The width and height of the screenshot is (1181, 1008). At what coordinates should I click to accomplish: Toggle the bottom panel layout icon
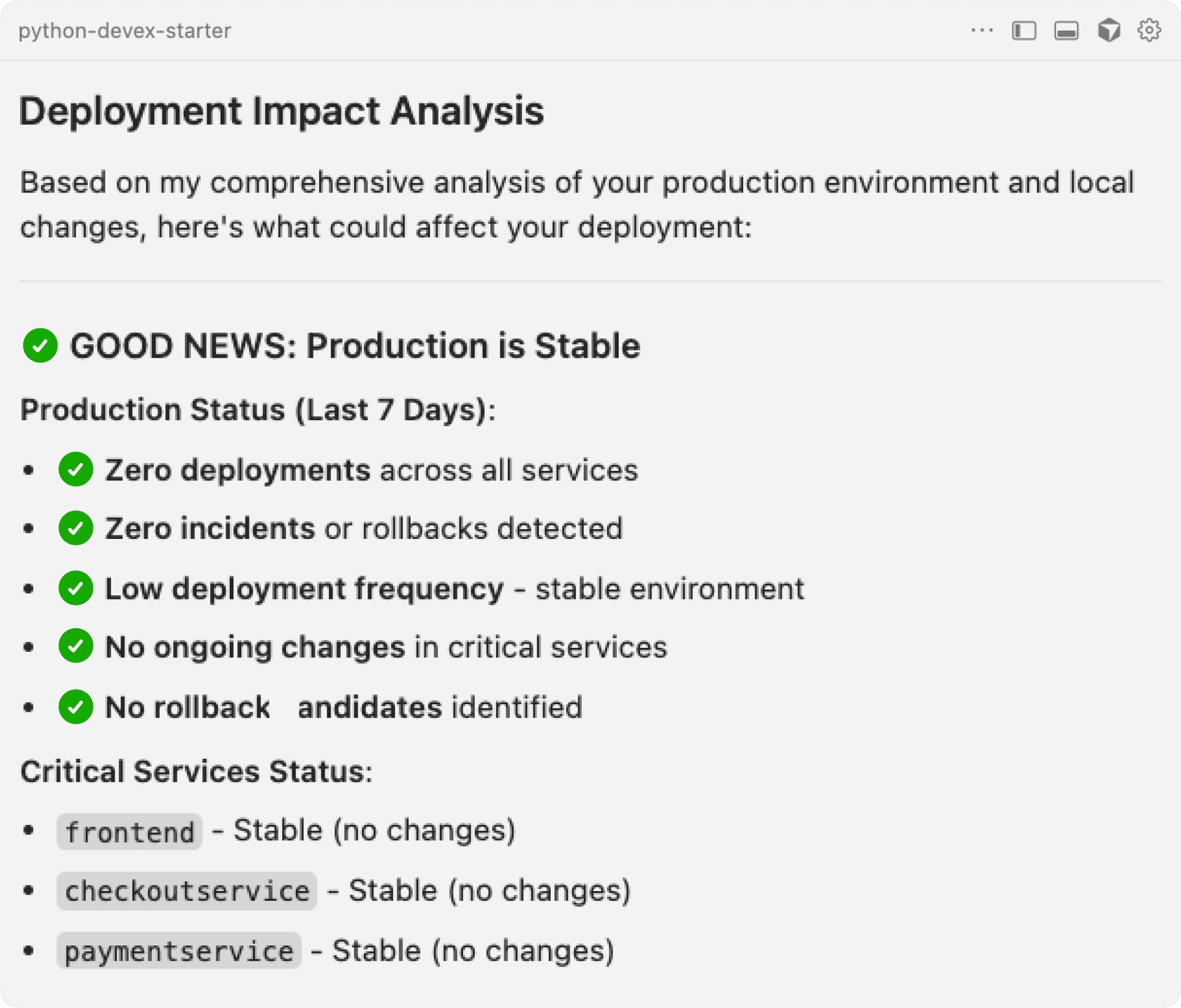(x=1067, y=31)
